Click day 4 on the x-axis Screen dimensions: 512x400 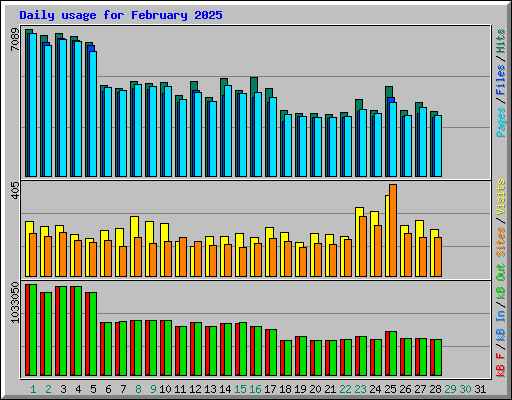pos(78,389)
